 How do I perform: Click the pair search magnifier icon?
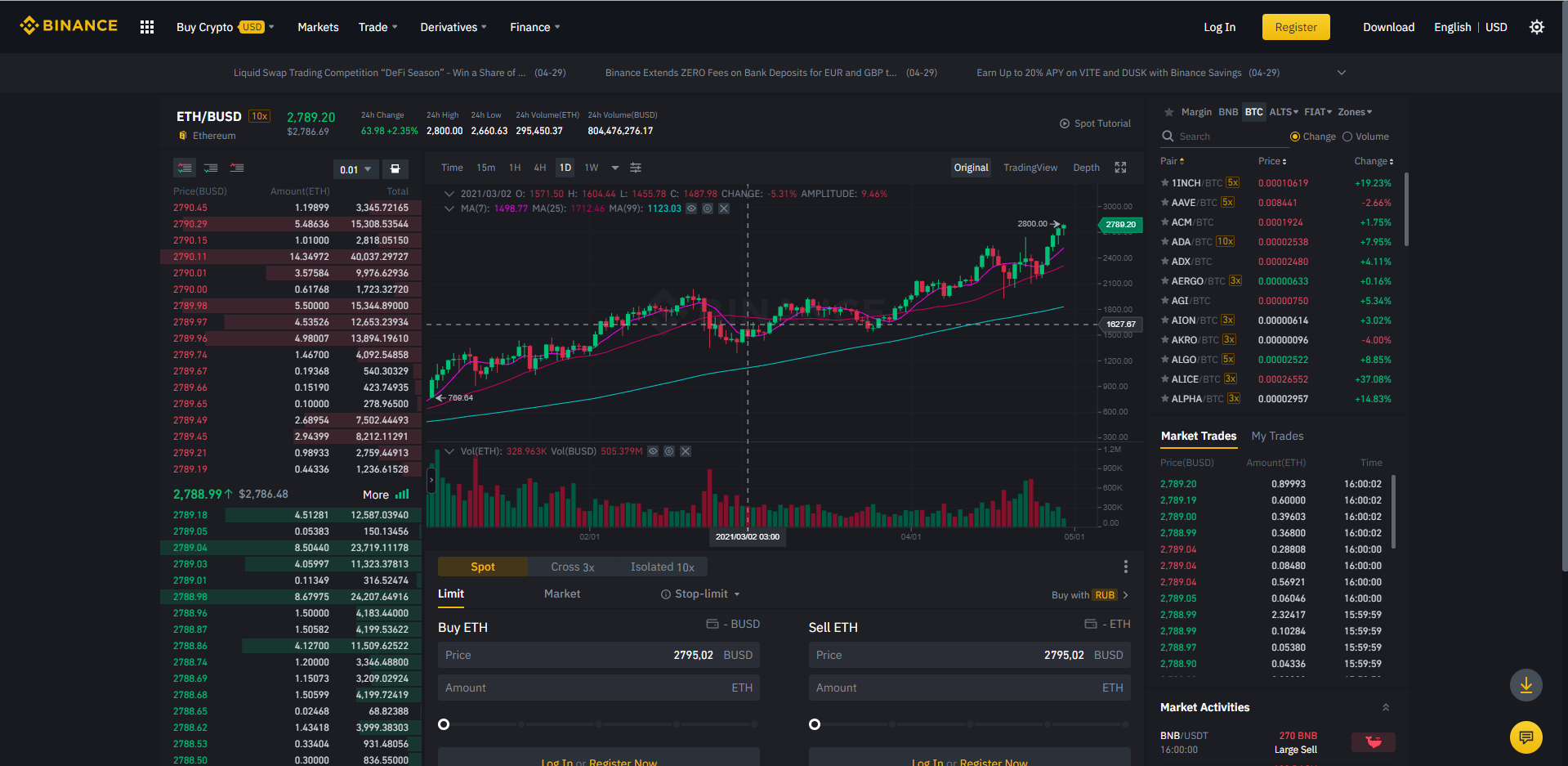point(1168,137)
